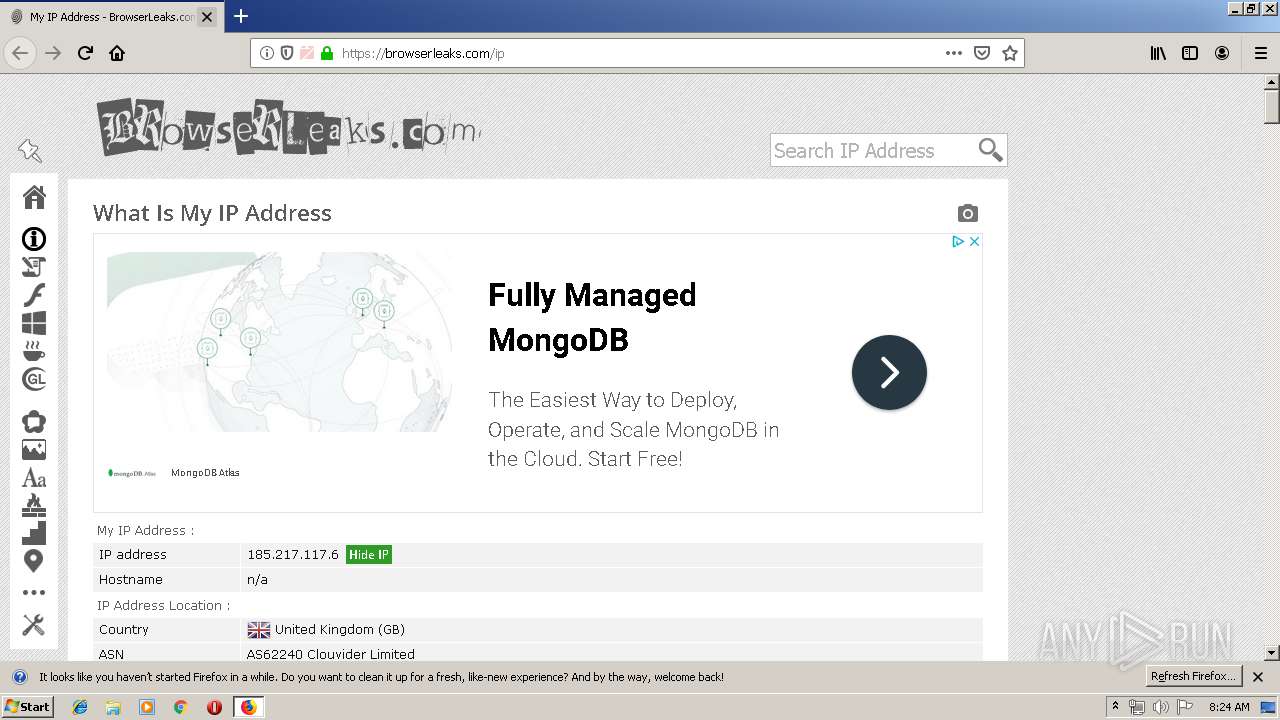Click into the Search IP Address field

872,150
